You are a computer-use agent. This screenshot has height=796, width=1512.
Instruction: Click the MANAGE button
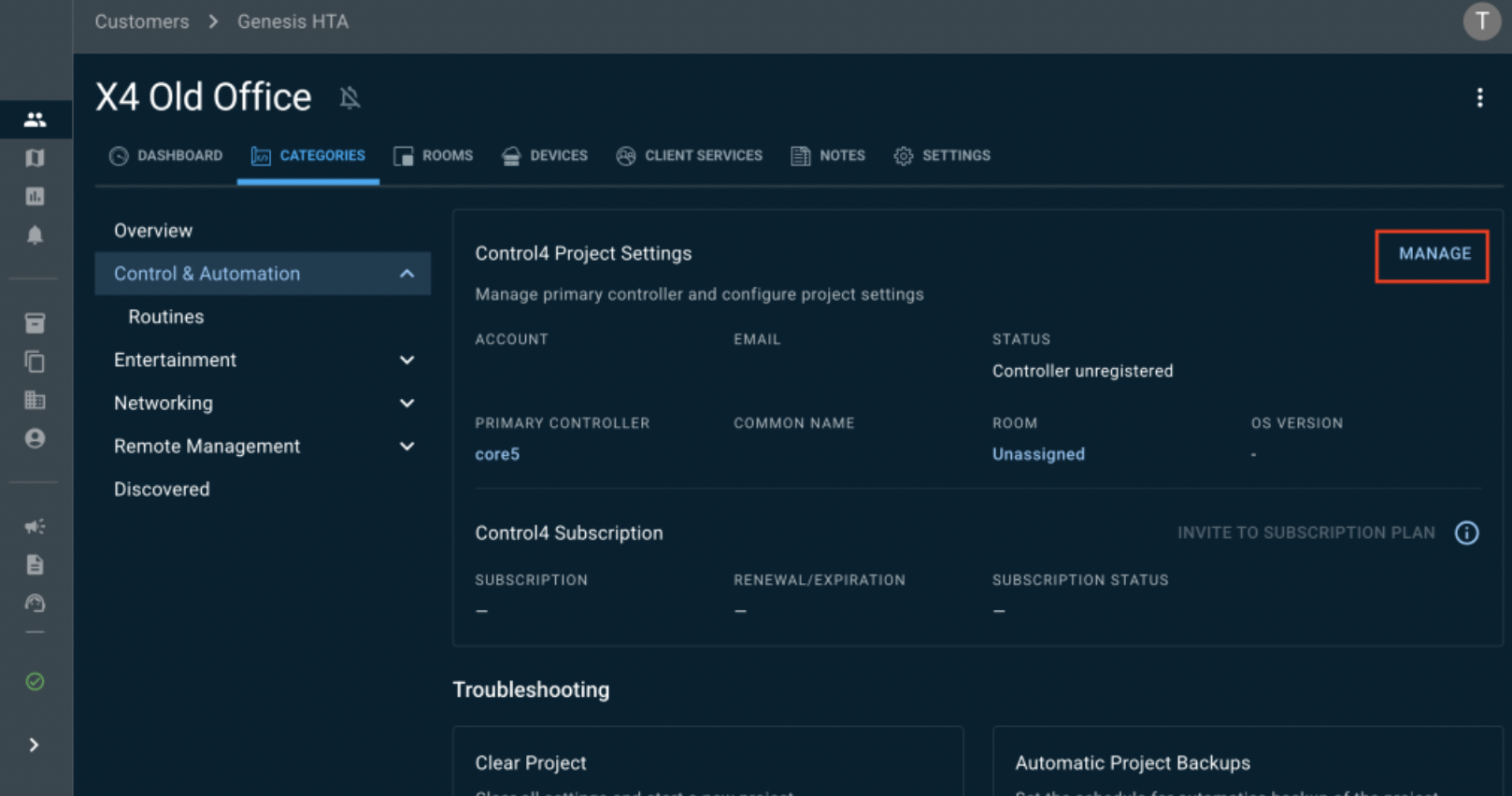pyautogui.click(x=1434, y=254)
